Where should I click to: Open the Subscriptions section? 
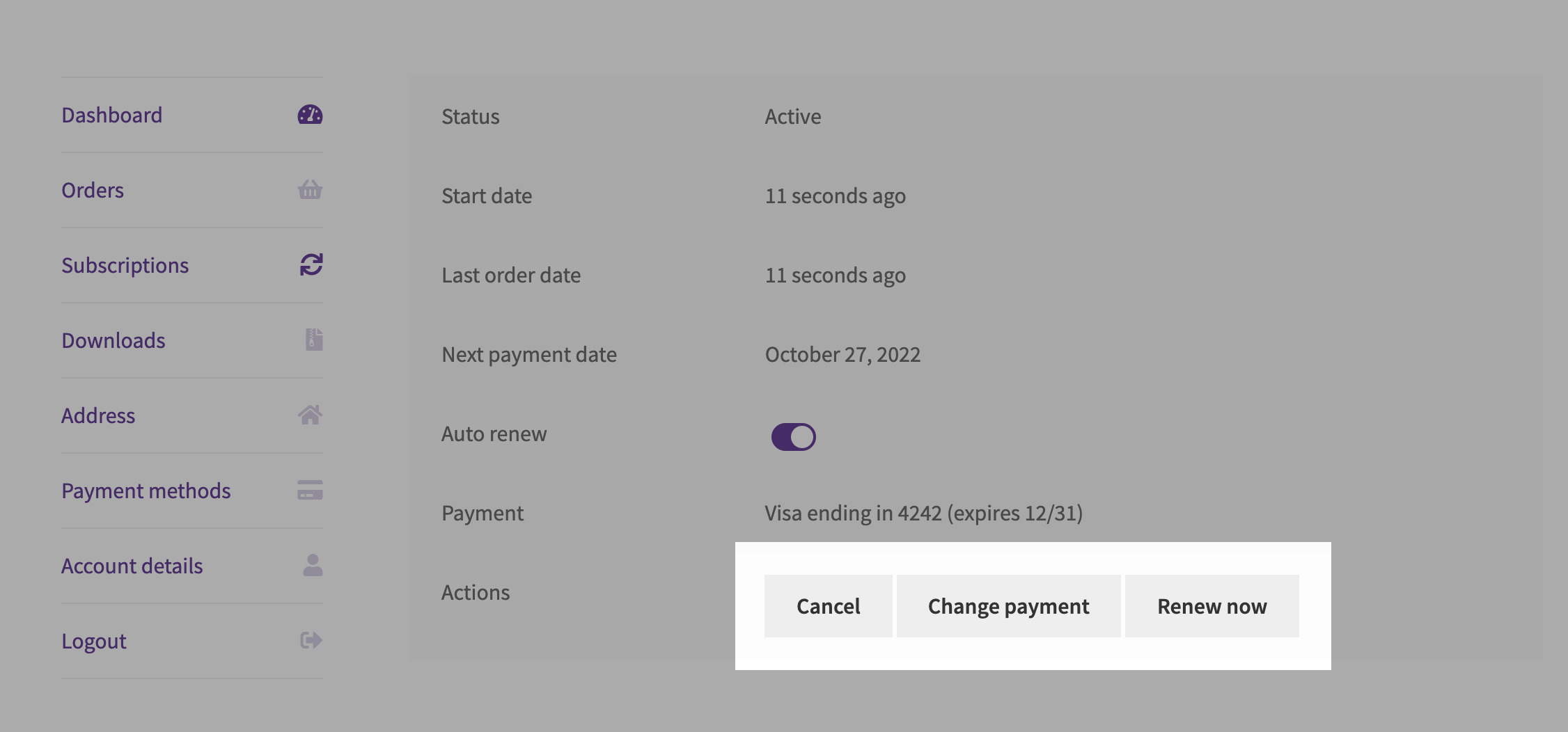(x=125, y=265)
